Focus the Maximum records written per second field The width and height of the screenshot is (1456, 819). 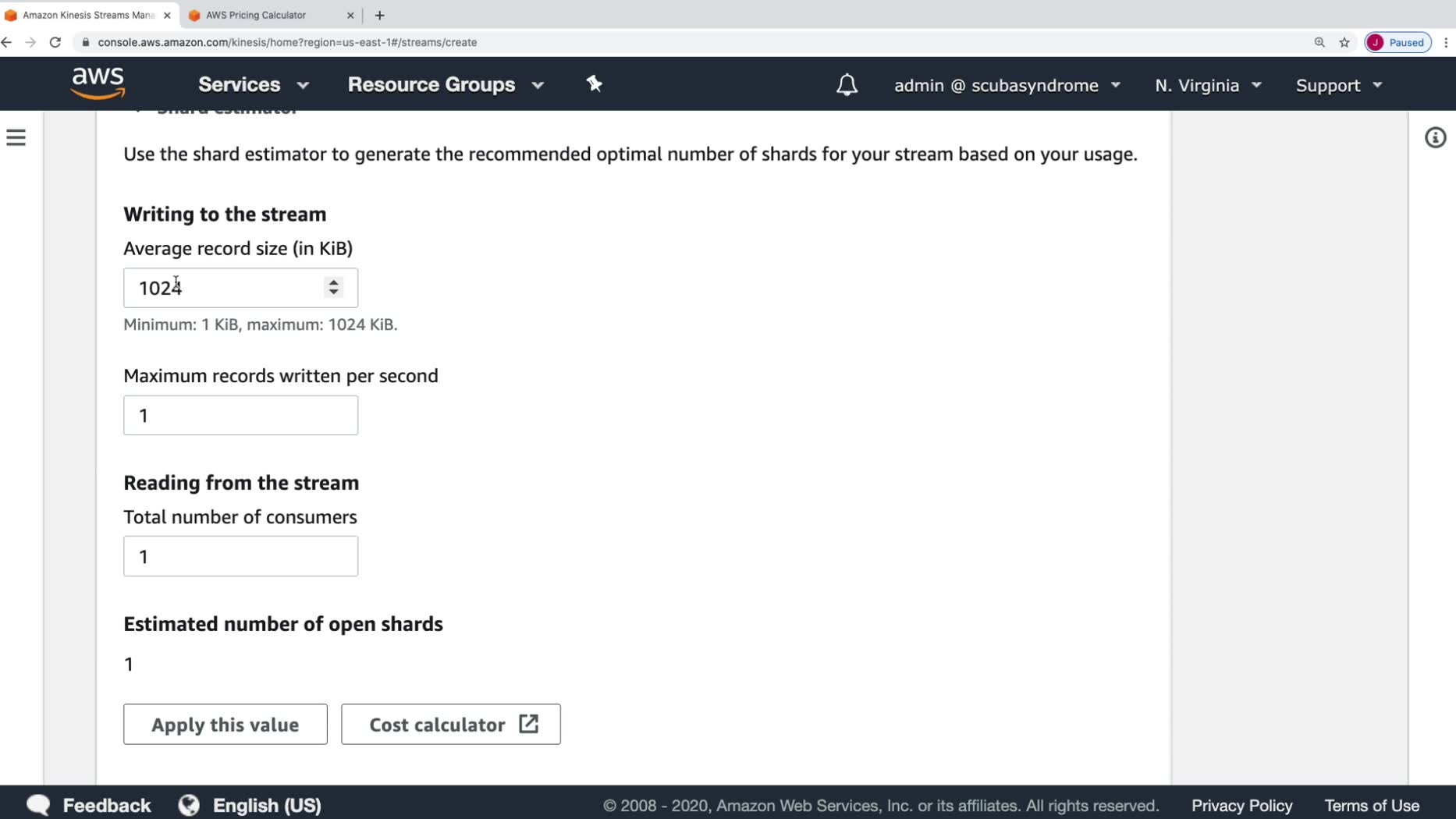click(240, 416)
